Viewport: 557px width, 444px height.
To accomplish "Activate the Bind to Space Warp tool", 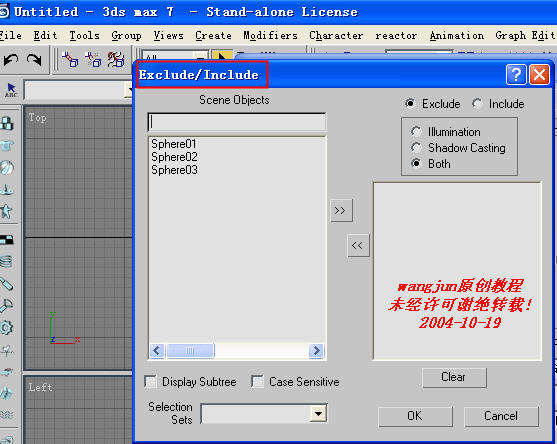I will coord(116,59).
